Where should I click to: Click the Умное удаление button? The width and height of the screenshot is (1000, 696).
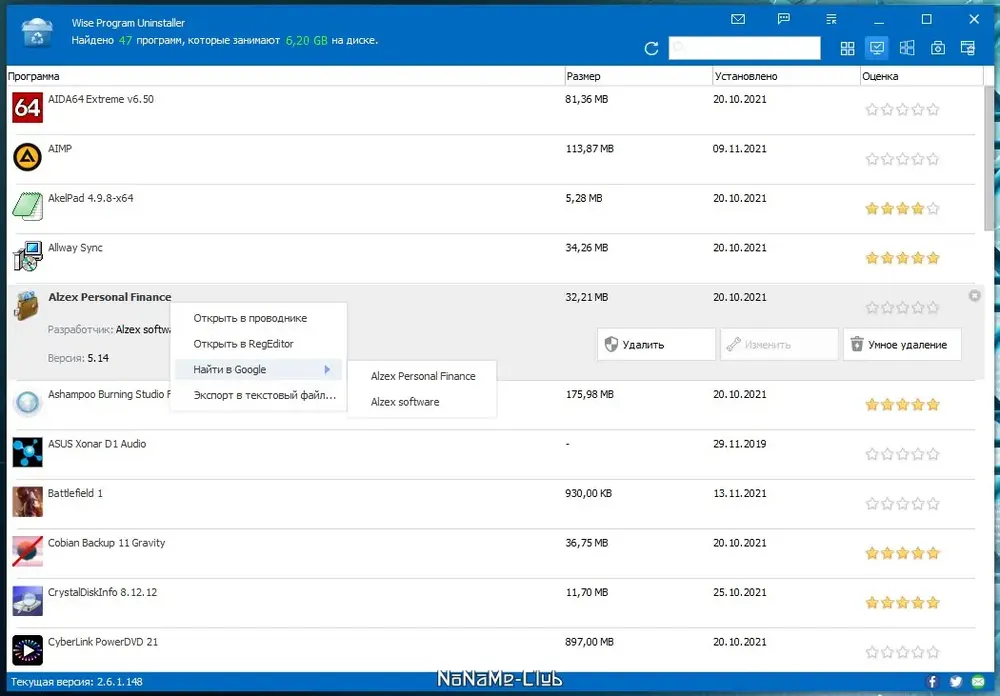(x=902, y=344)
